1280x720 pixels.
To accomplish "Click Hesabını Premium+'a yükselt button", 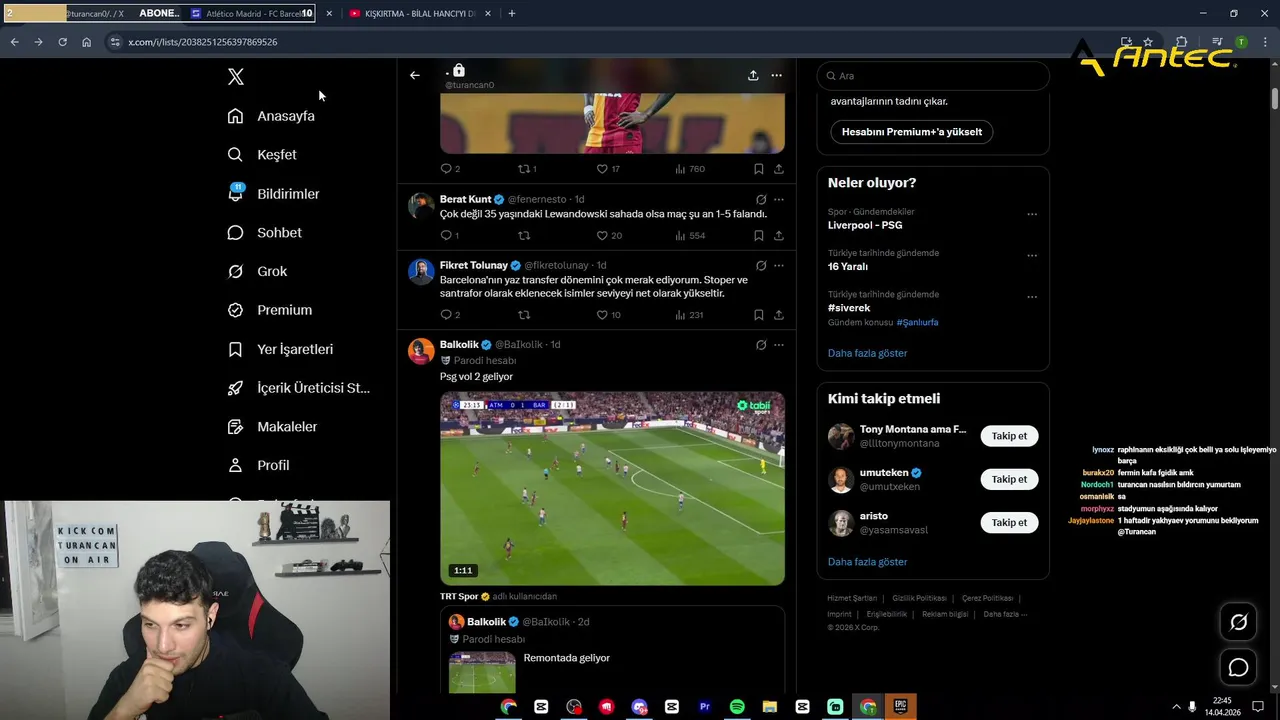I will (912, 132).
